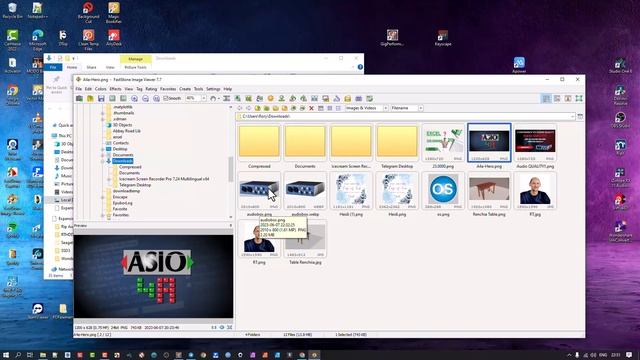The image size is (640, 360).
Task: Expand the .thumbnails folder node
Action: [x=103, y=113]
